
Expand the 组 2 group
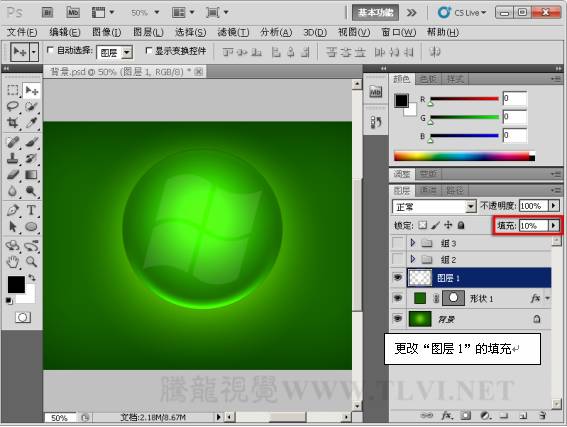click(x=413, y=259)
